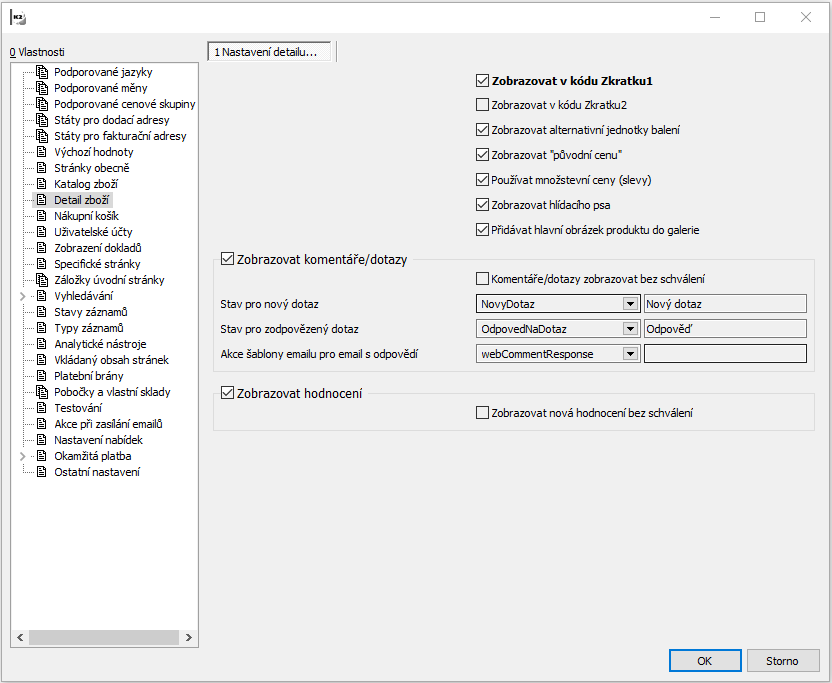Click the page icon beside Testování

41,408
